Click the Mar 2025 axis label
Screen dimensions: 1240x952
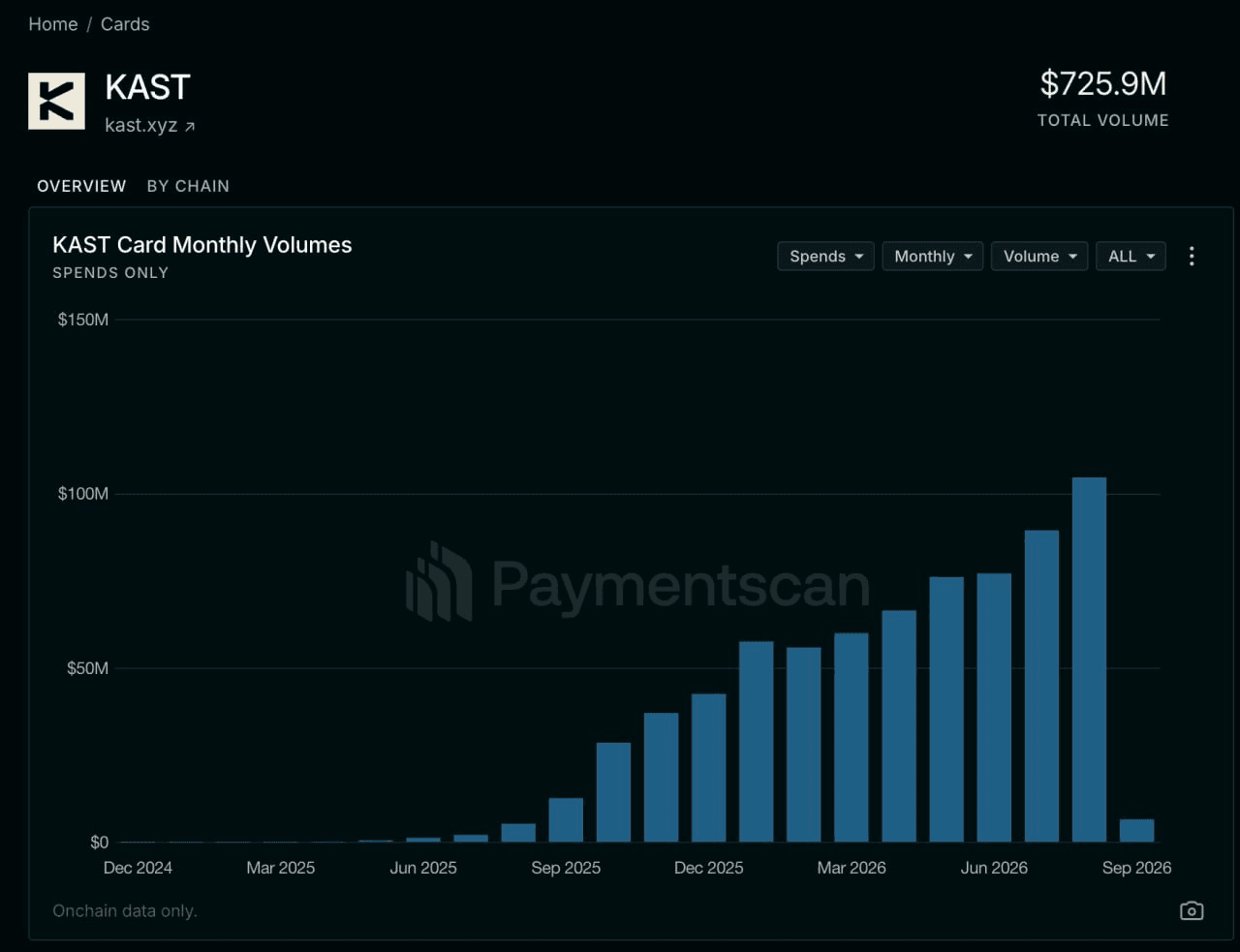point(281,868)
